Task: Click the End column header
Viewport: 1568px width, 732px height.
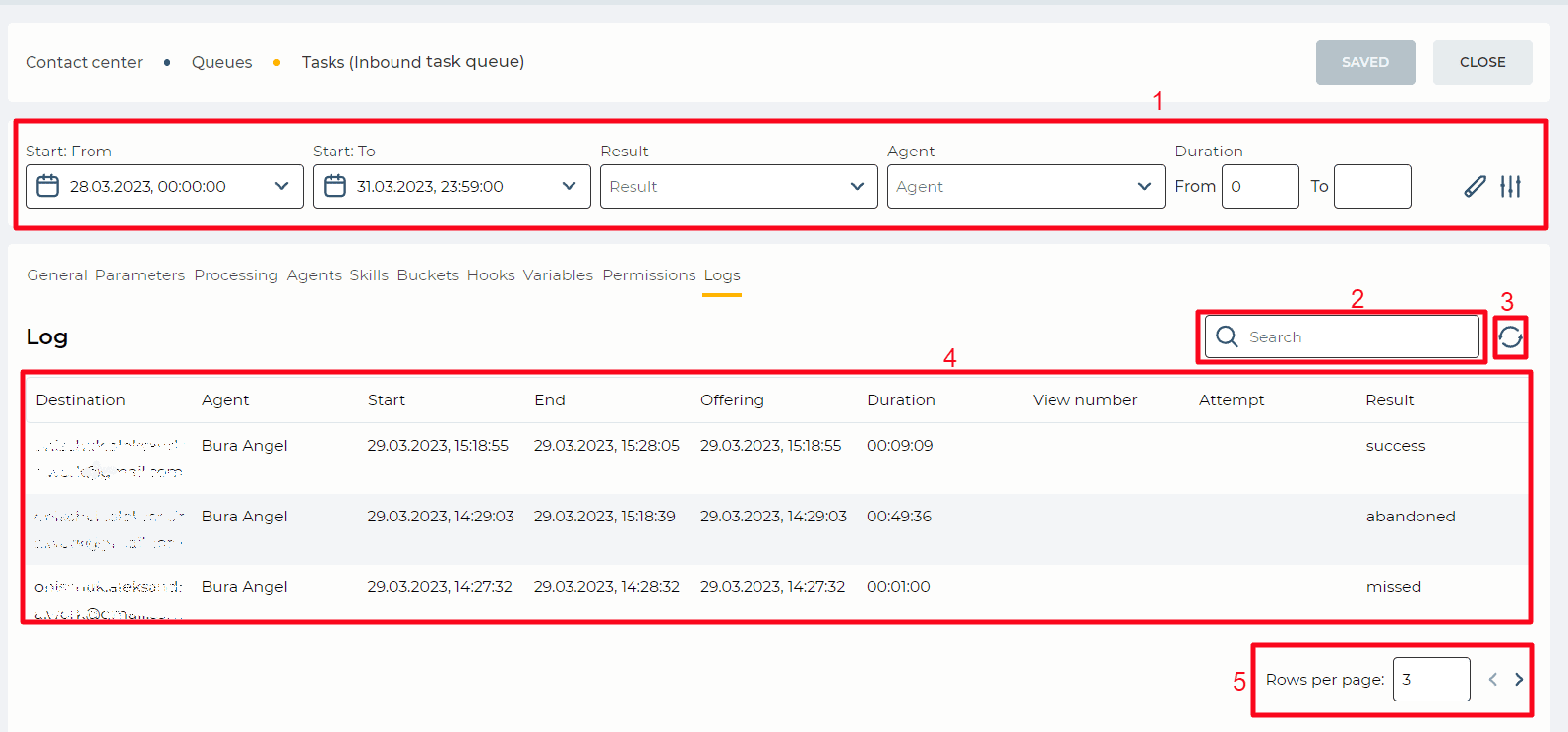Action: (550, 400)
